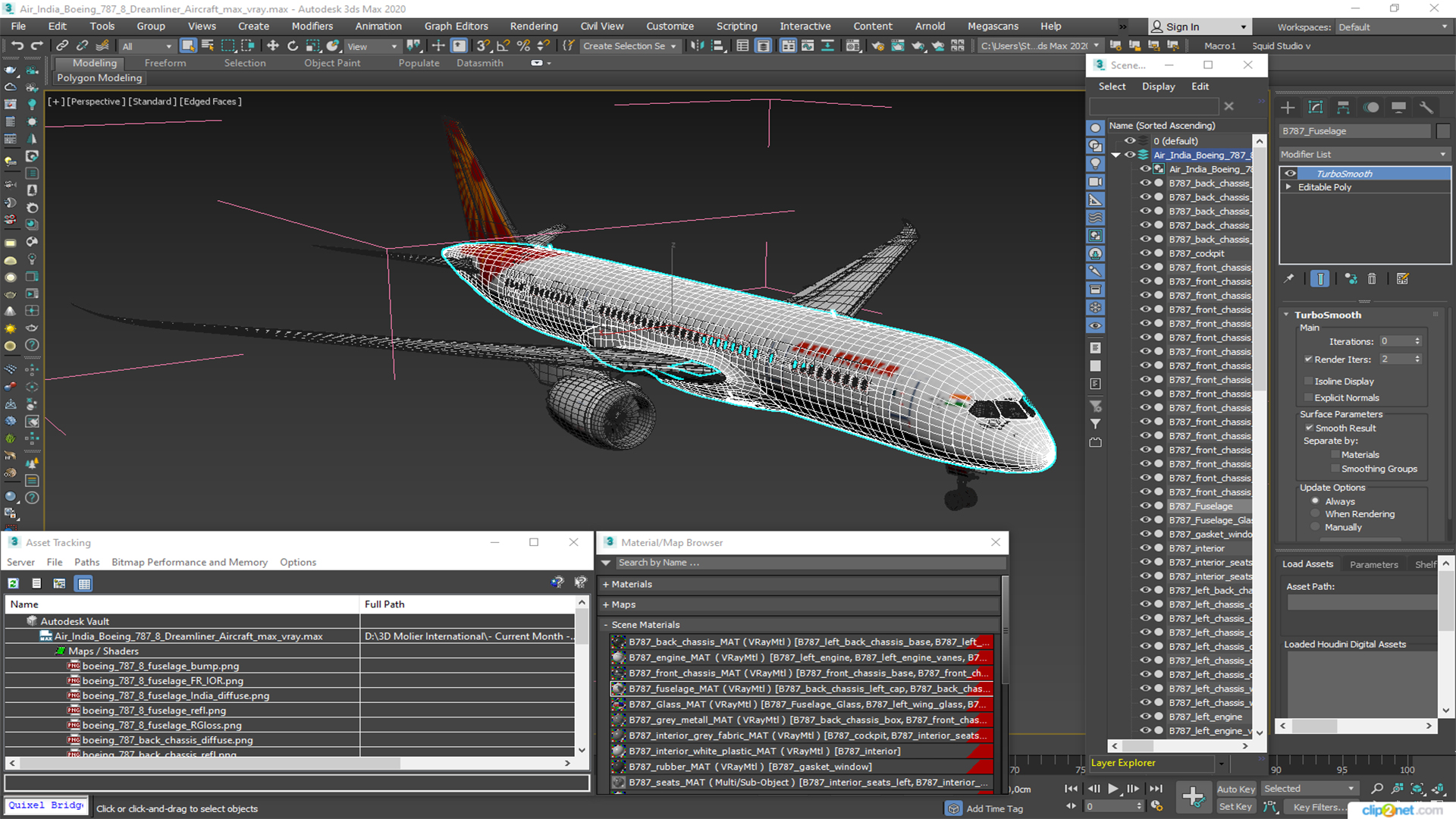Choose the Select and Scale tool

(x=312, y=46)
